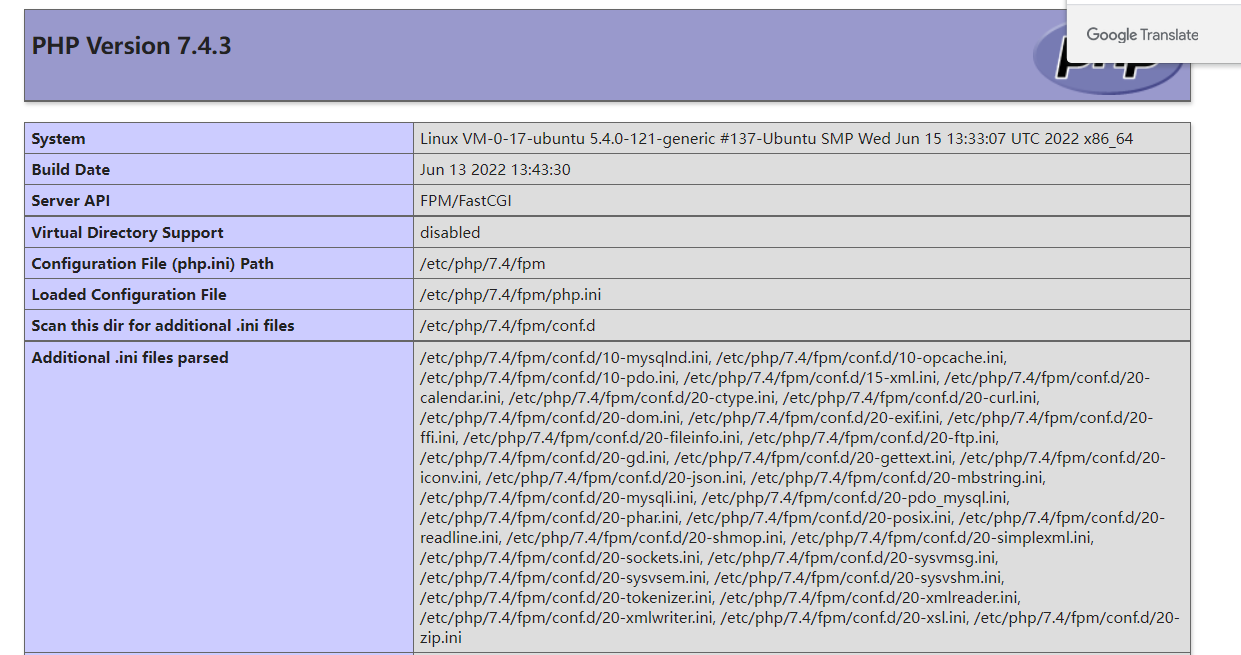Viewport: 1241px width, 655px height.
Task: Click the Google Translate popup
Action: pos(1154,33)
